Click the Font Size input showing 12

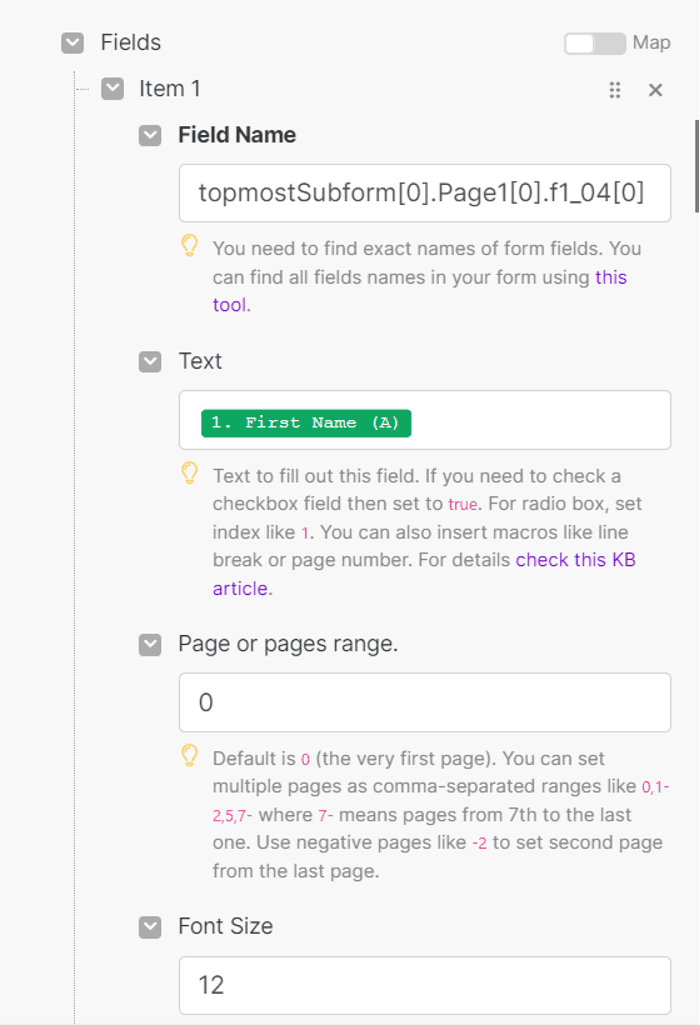425,985
